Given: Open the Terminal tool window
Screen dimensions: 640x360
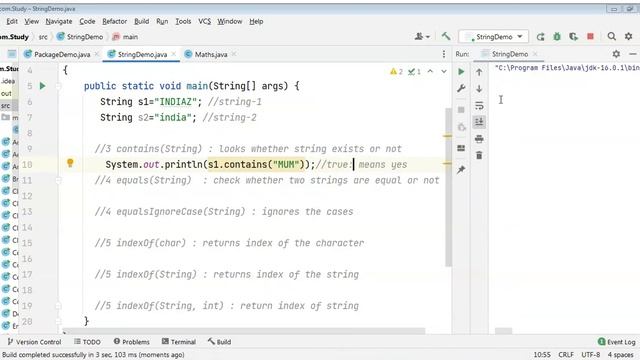Looking at the screenshot, I should [x=179, y=342].
